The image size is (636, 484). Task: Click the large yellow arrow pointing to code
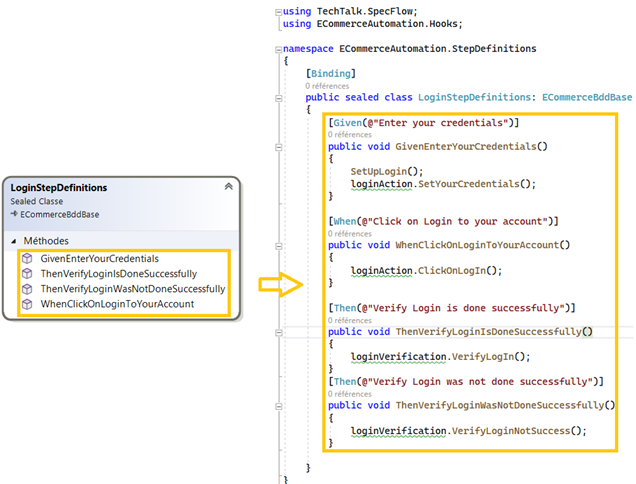click(280, 286)
